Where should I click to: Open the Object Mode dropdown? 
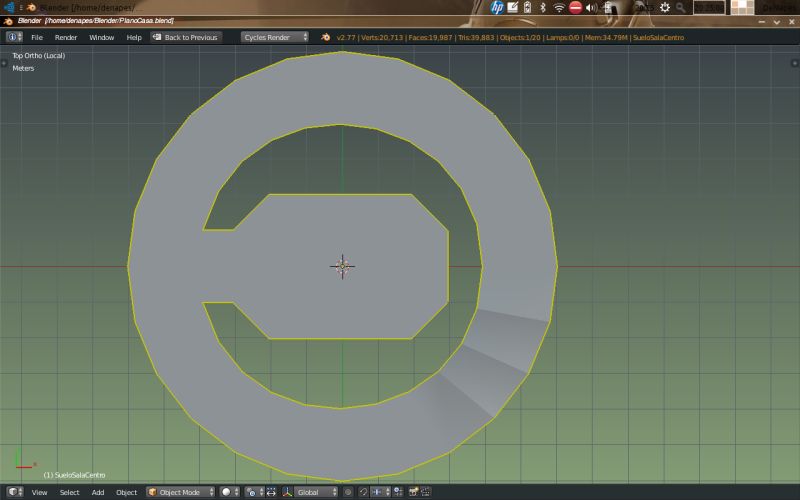click(x=181, y=492)
